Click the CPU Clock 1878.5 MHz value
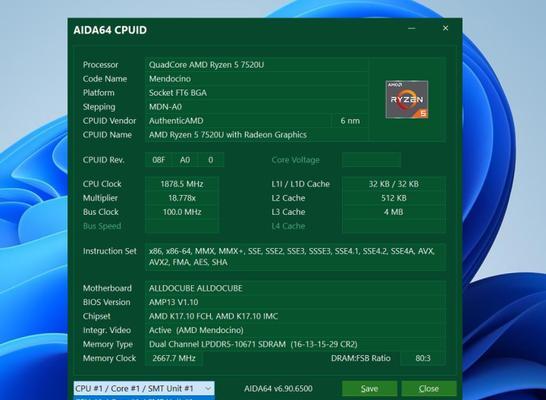The image size is (546, 400). tap(182, 184)
